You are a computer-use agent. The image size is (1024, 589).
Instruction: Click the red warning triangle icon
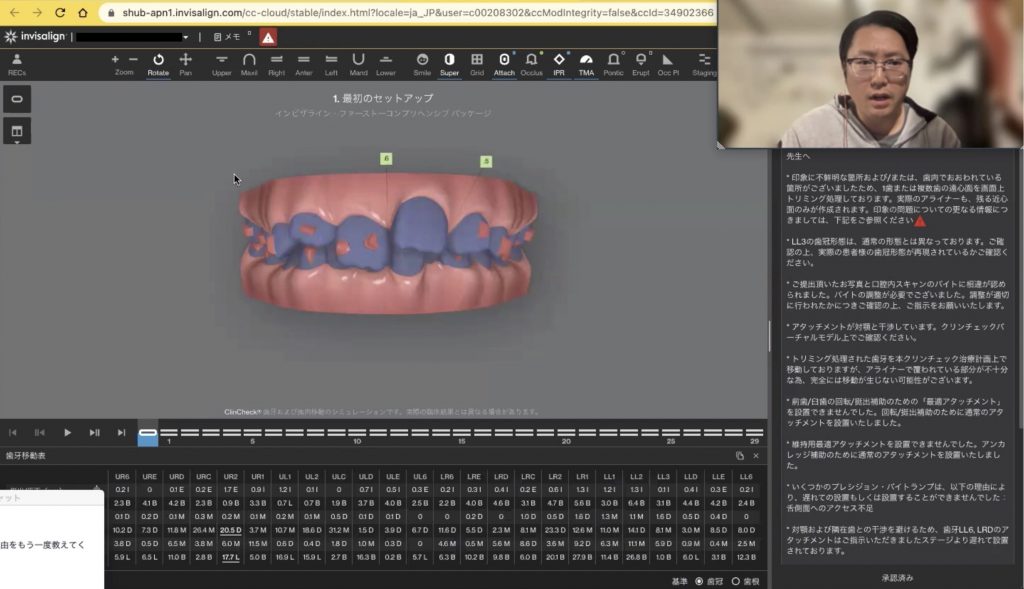click(x=268, y=37)
